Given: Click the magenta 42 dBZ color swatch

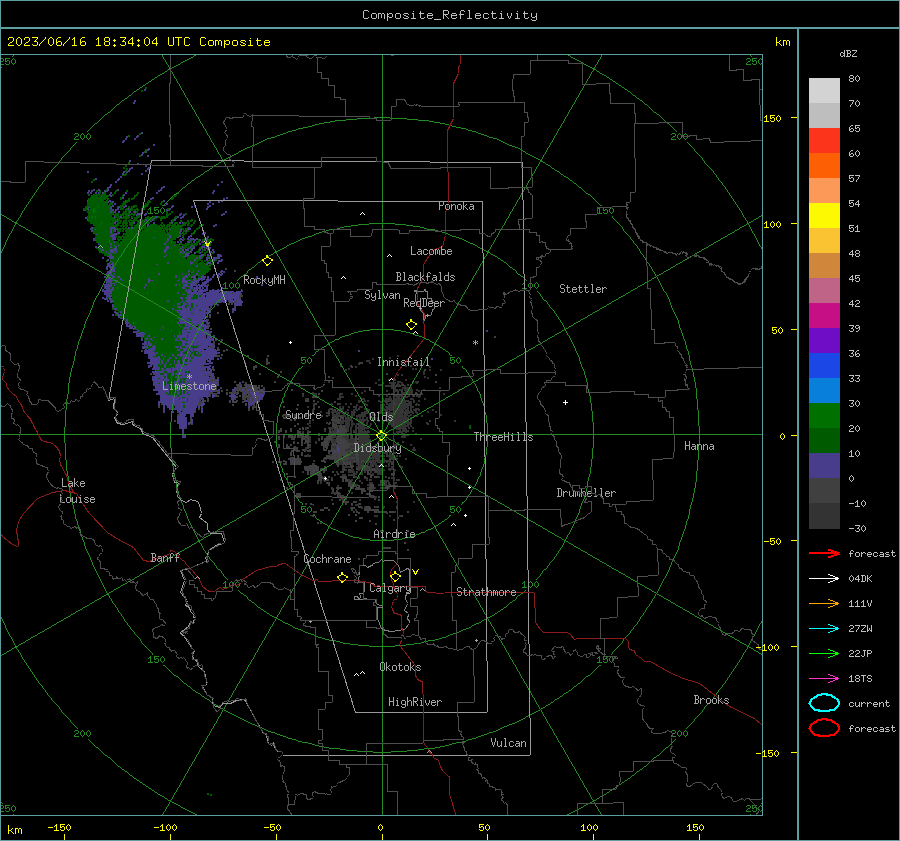Looking at the screenshot, I should point(824,315).
